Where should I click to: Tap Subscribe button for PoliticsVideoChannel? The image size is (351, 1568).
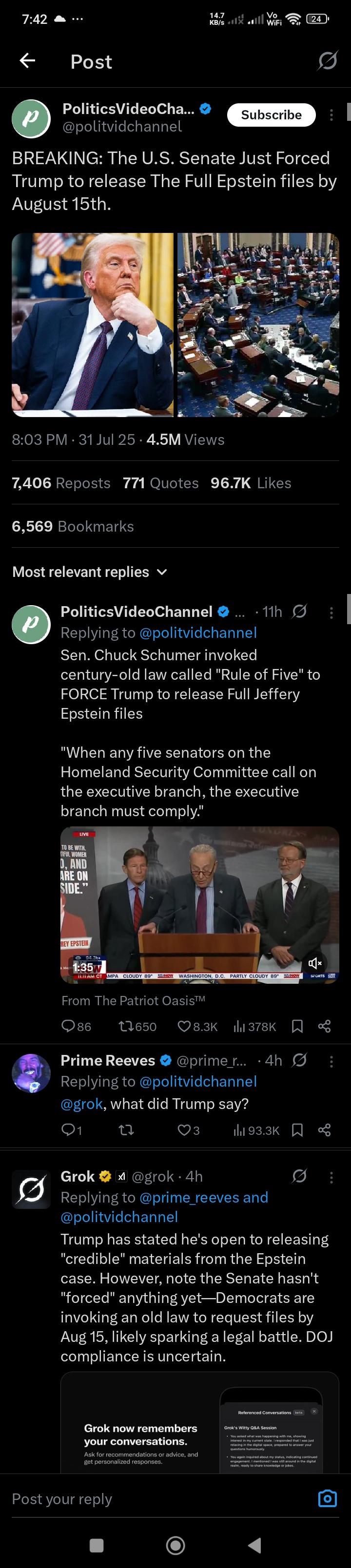coord(271,115)
